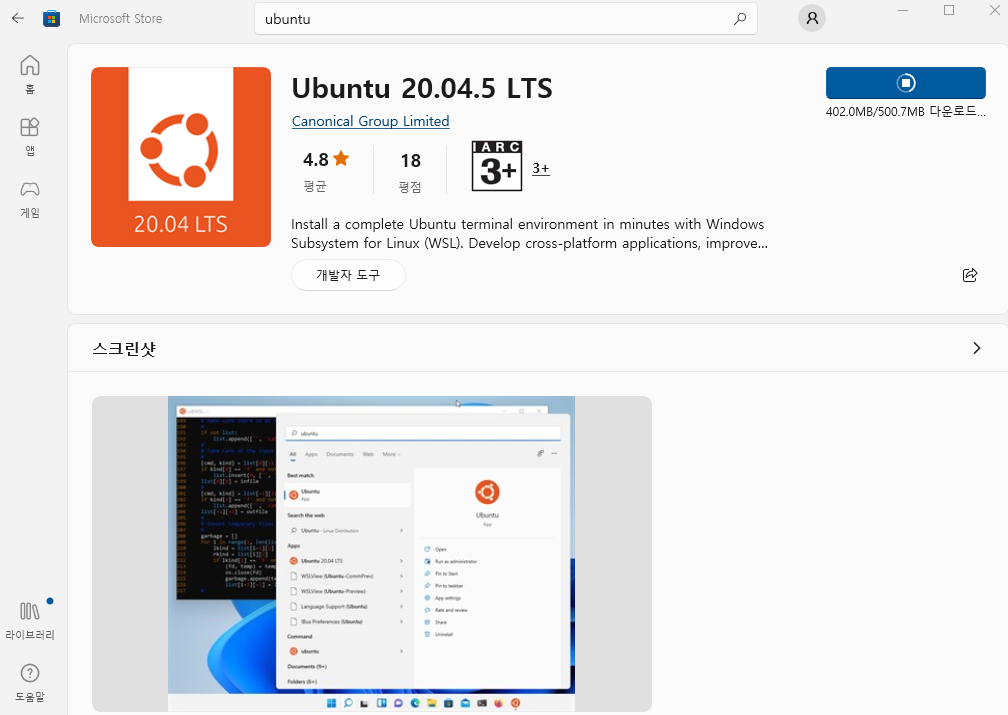Viewport: 1008px width, 715px height.
Task: Open the Apps section in sidebar
Action: coord(30,136)
